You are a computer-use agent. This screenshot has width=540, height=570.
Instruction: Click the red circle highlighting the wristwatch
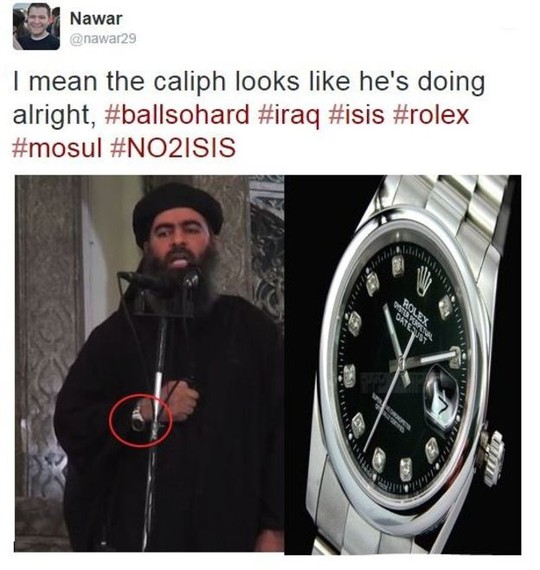(x=141, y=420)
